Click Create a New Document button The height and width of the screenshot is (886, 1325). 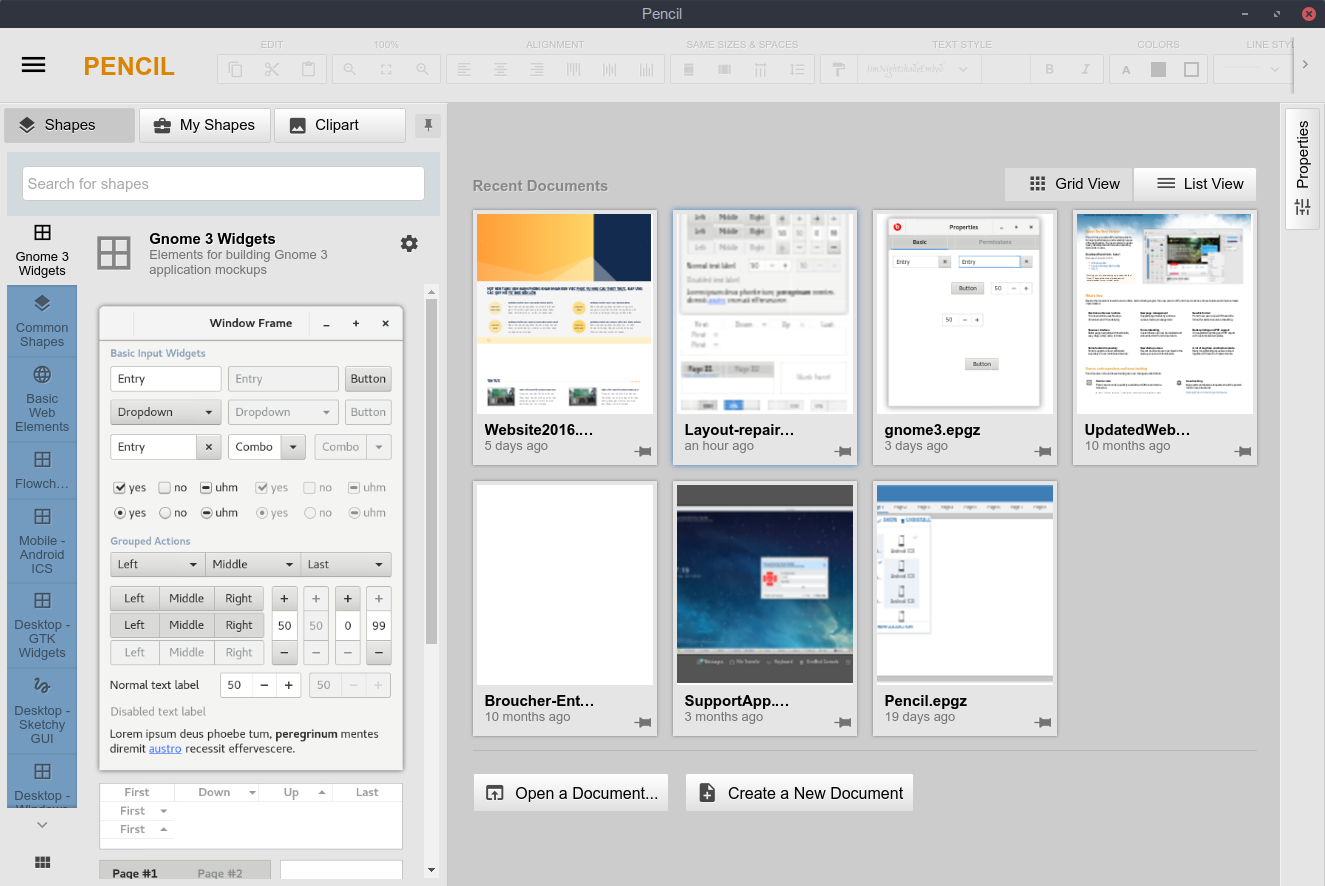click(800, 793)
